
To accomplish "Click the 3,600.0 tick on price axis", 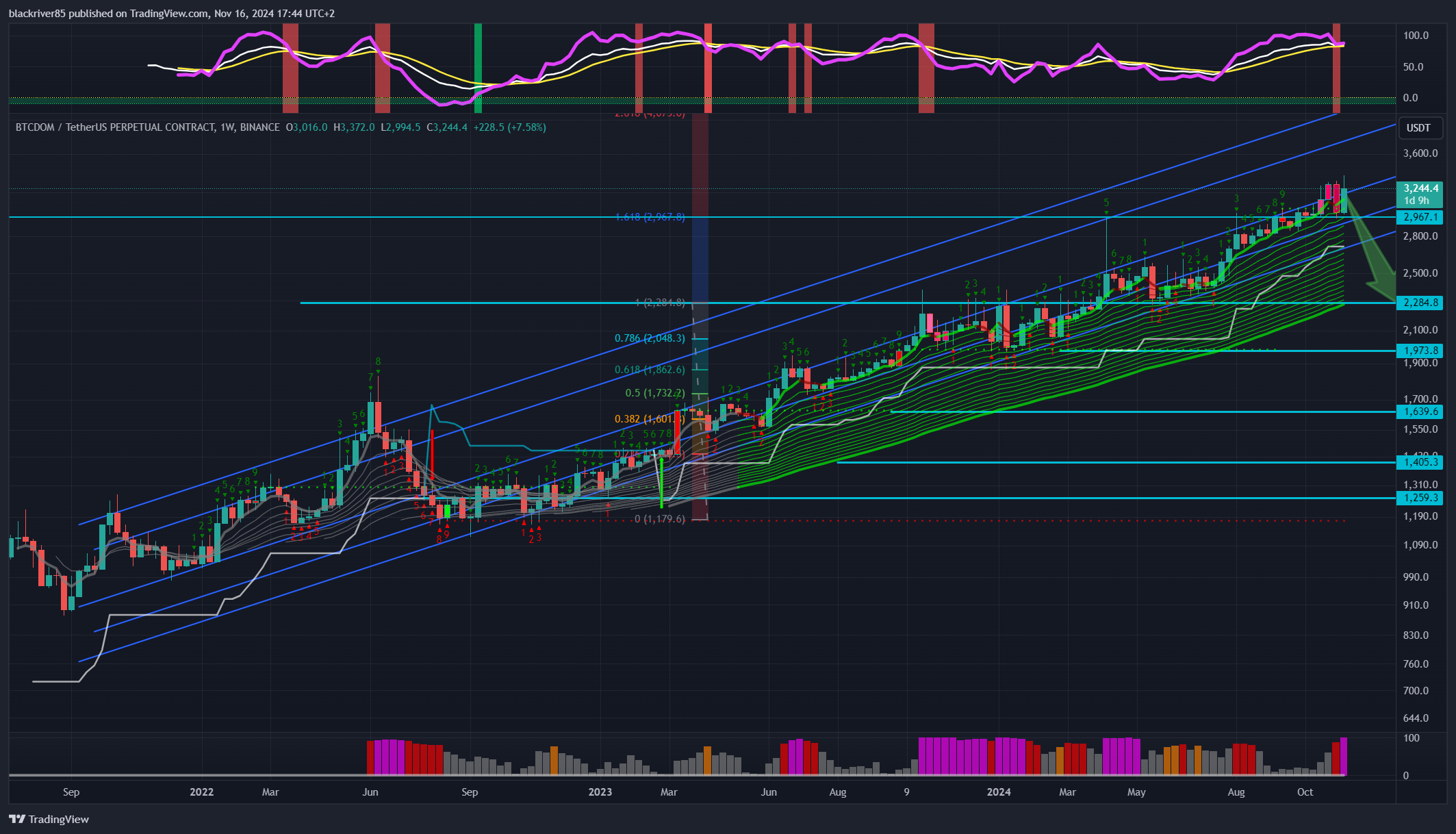I will 1420,153.
